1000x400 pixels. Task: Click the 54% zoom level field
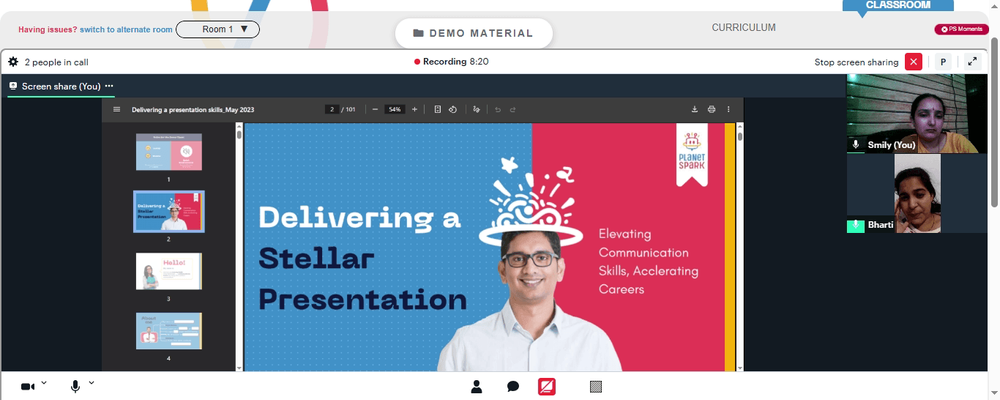pyautogui.click(x=395, y=109)
